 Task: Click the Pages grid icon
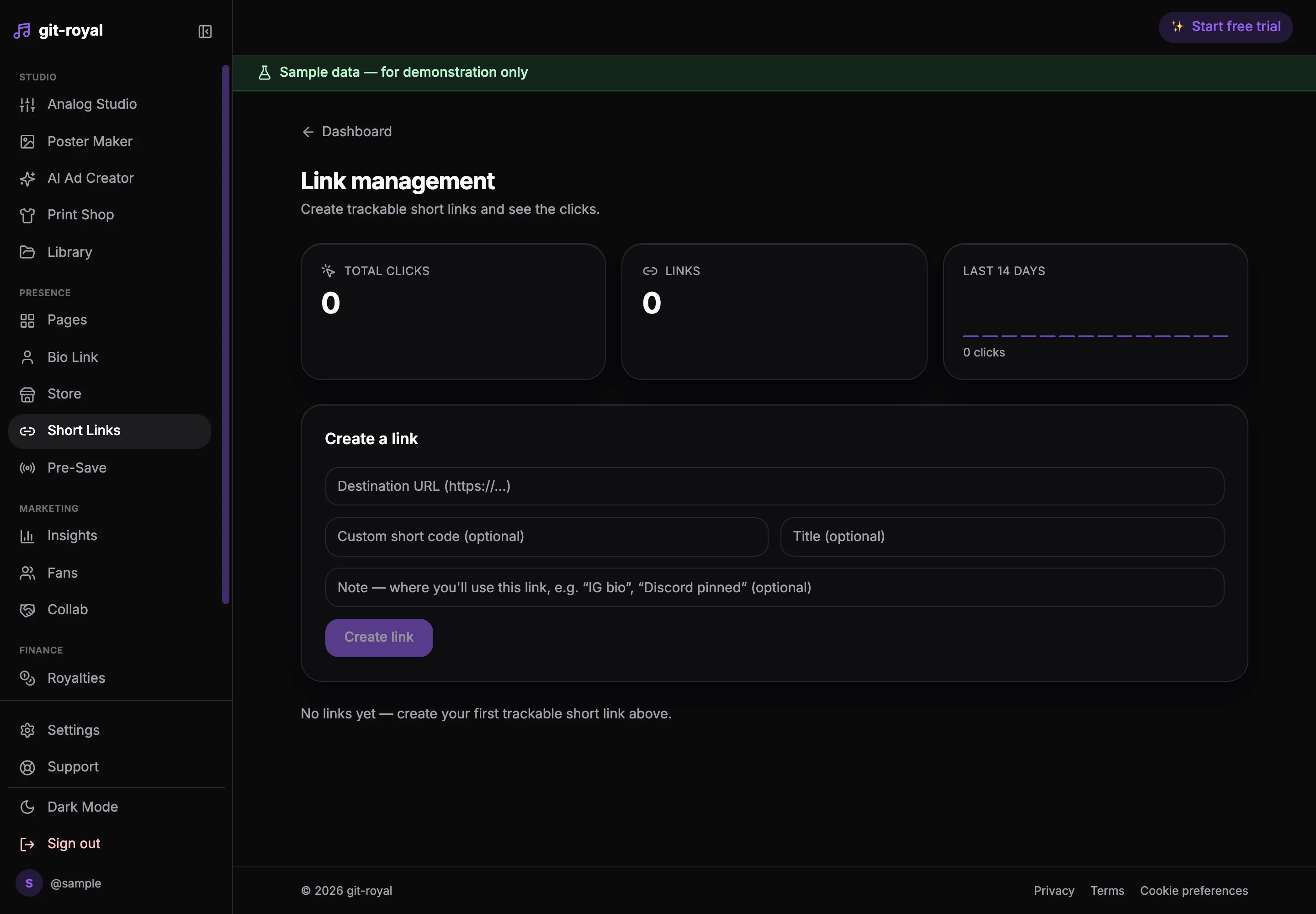27,320
